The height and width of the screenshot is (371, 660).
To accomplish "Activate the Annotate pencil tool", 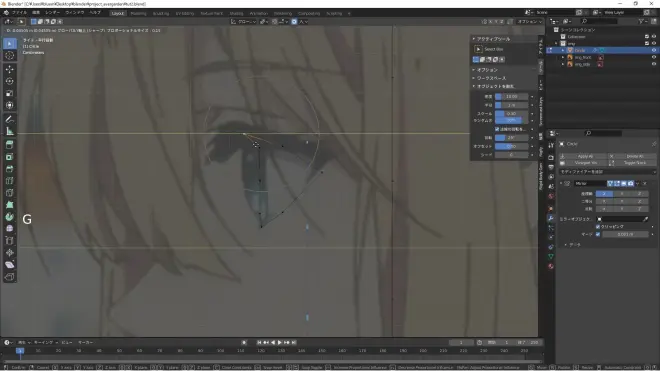I will 10,120.
